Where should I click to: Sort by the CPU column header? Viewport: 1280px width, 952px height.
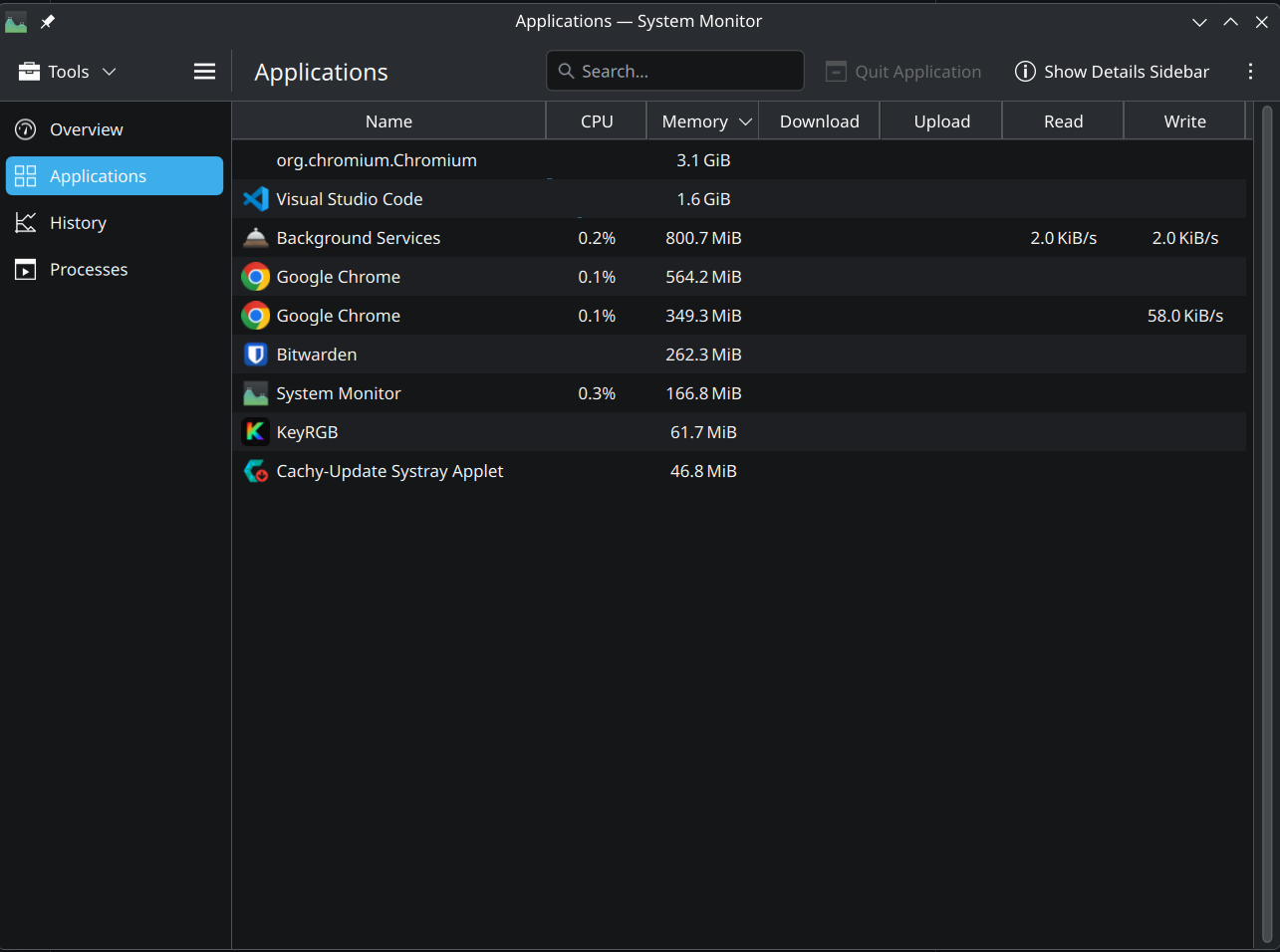point(597,121)
